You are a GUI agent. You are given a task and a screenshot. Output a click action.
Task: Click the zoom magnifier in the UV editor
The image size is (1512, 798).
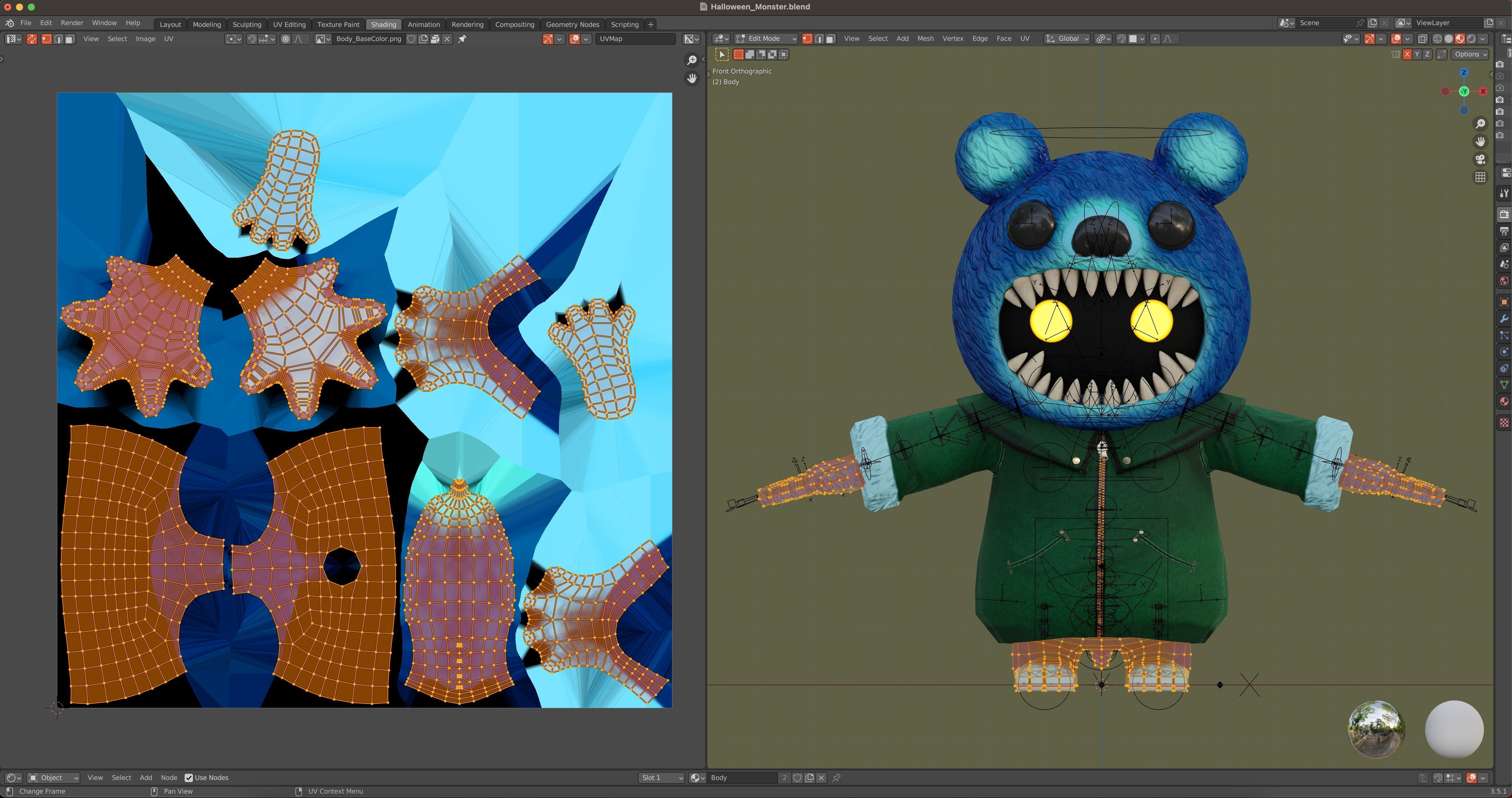click(x=692, y=61)
